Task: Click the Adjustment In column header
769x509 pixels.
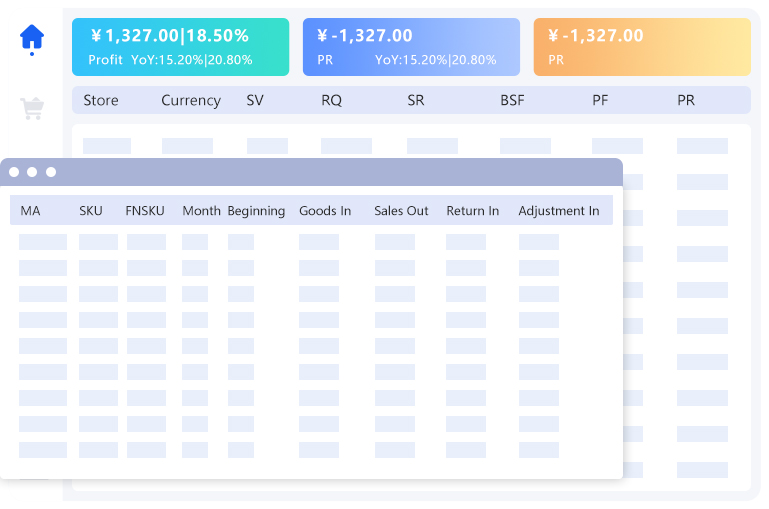Action: [558, 211]
